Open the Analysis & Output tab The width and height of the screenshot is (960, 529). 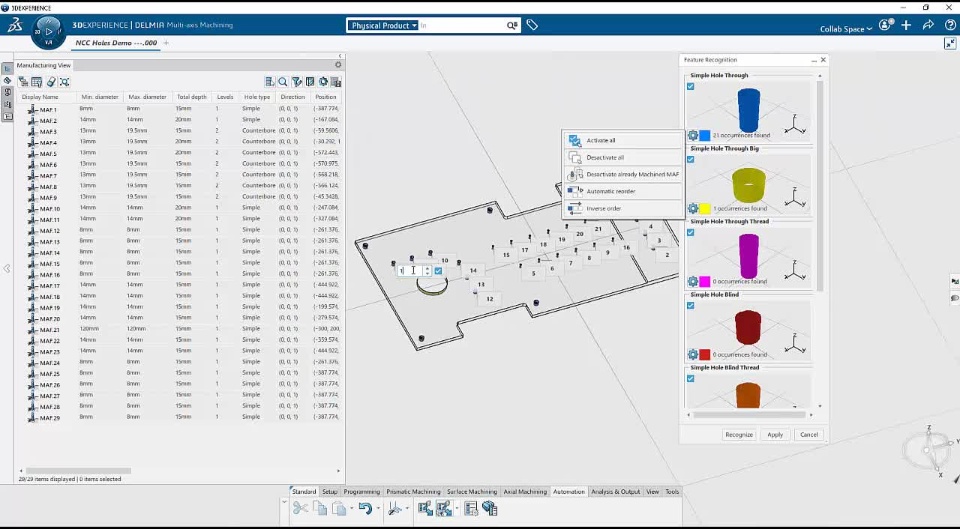tap(615, 492)
